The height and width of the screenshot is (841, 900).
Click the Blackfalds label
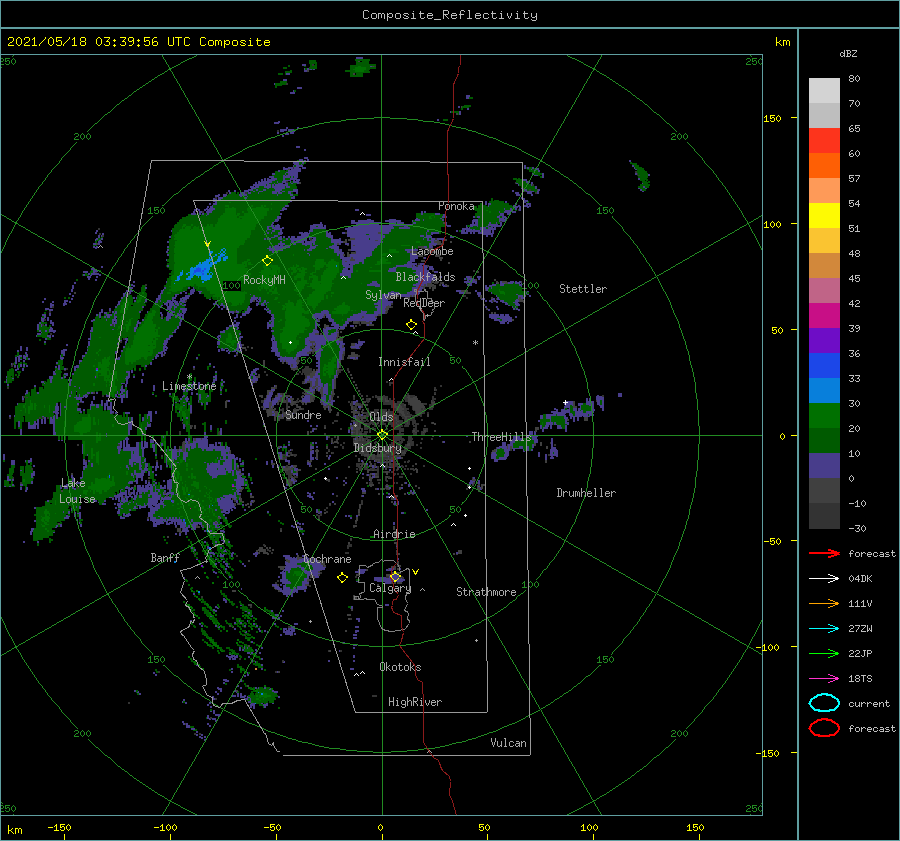[425, 277]
